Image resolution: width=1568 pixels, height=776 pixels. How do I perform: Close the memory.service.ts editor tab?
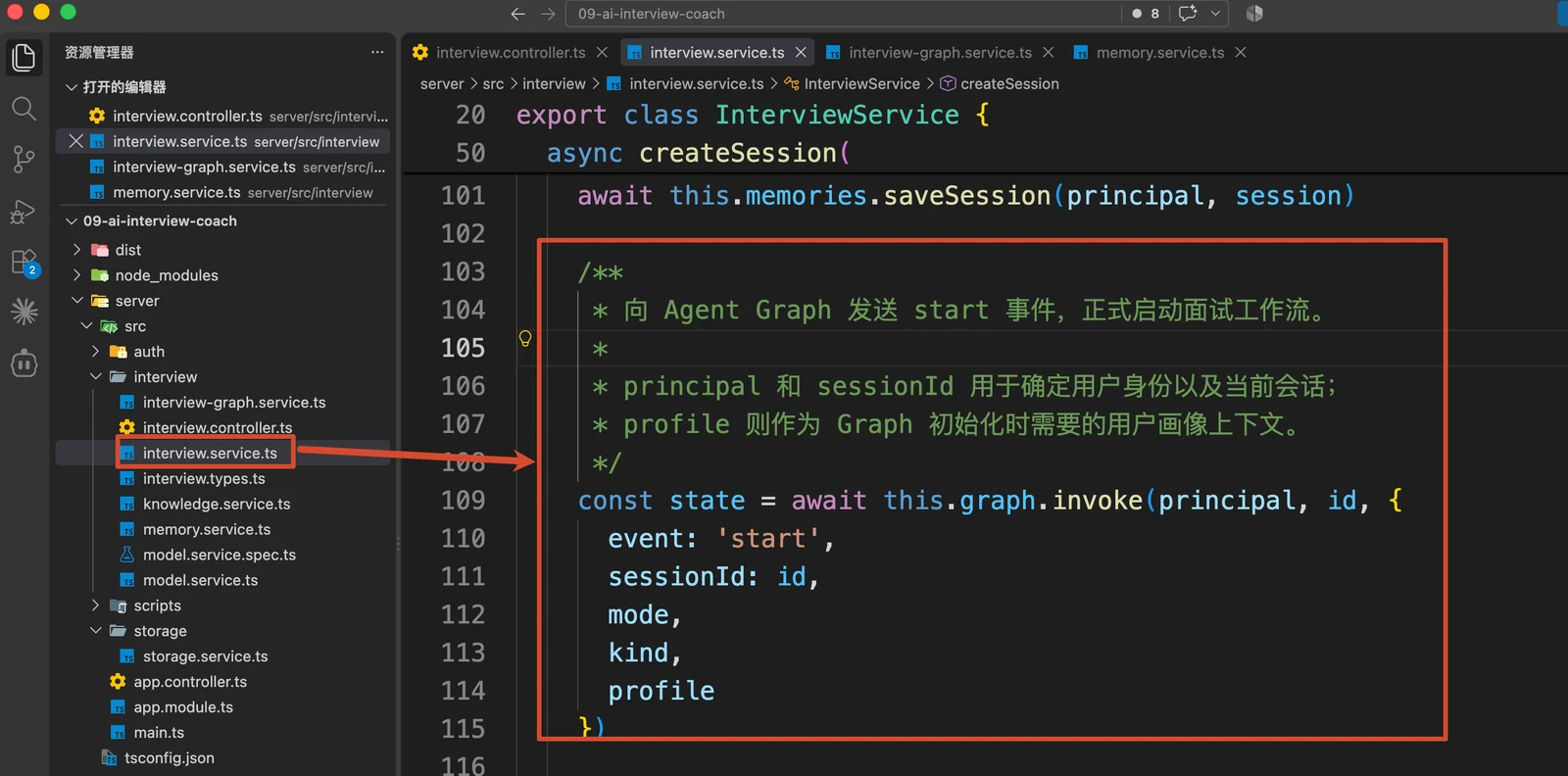pos(1241,52)
